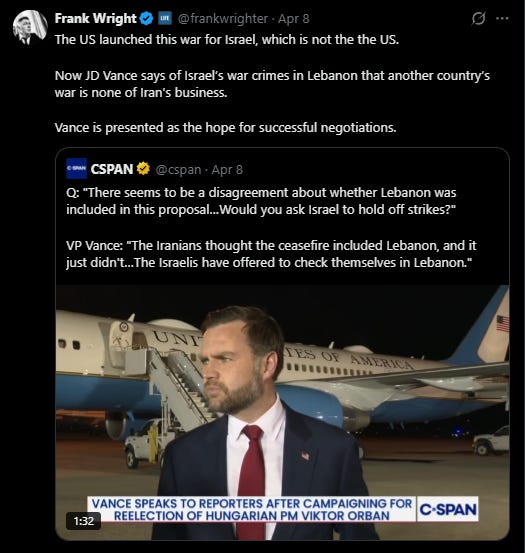Click the affiliate badge beside Frank Wright
Image resolution: width=525 pixels, height=553 pixels.
point(164,18)
